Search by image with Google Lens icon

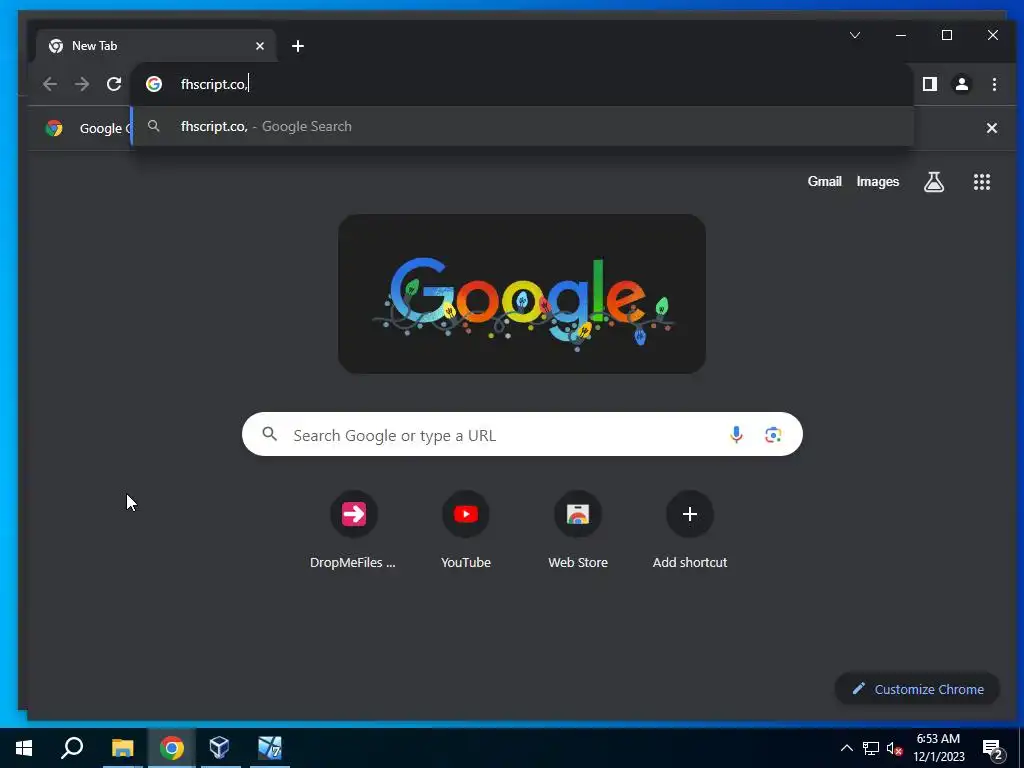[773, 434]
